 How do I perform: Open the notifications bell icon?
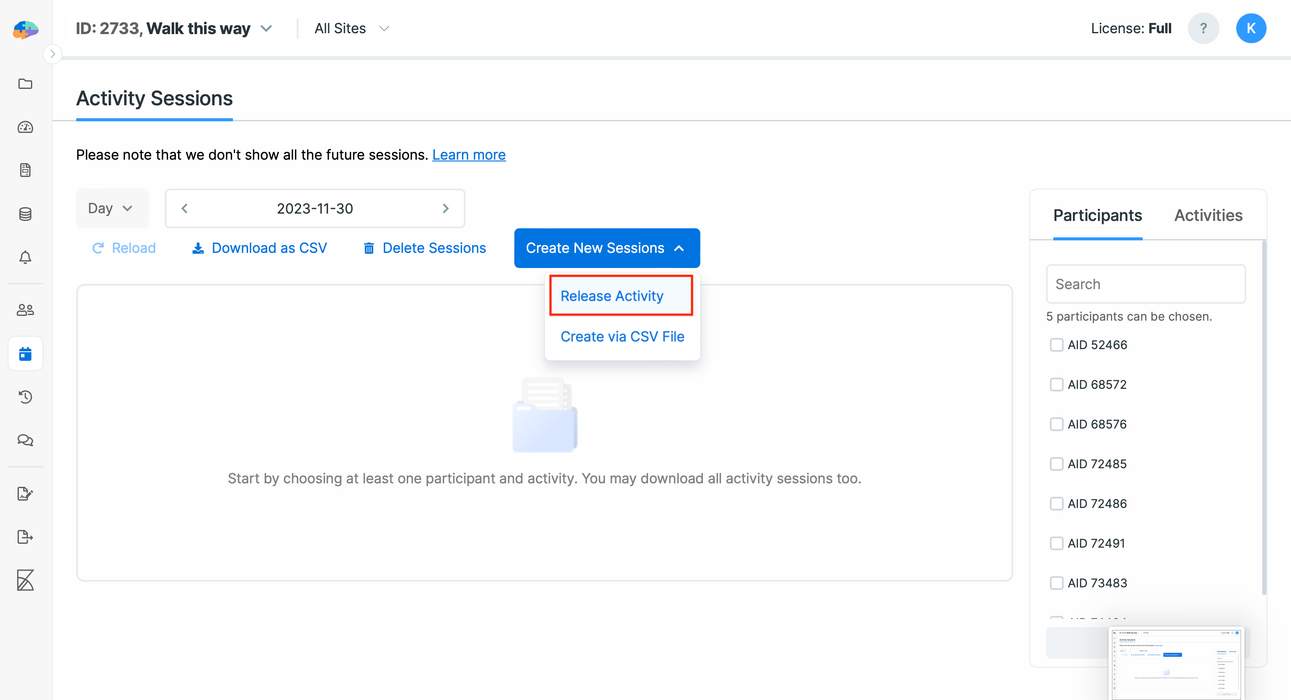click(25, 257)
